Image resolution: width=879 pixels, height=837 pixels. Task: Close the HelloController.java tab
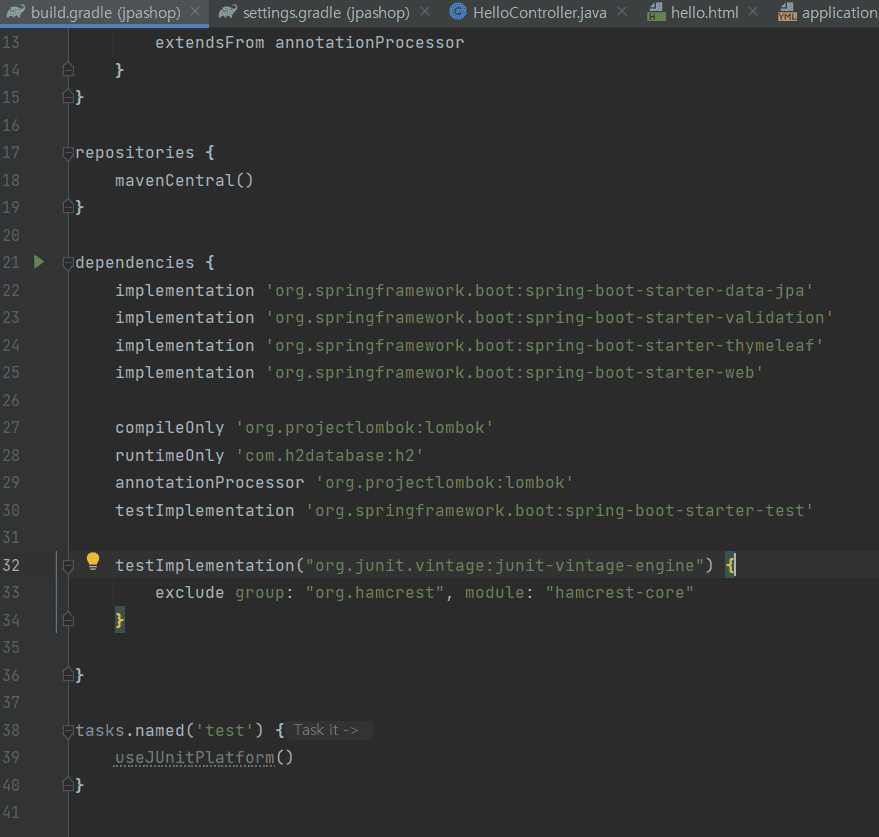[622, 11]
